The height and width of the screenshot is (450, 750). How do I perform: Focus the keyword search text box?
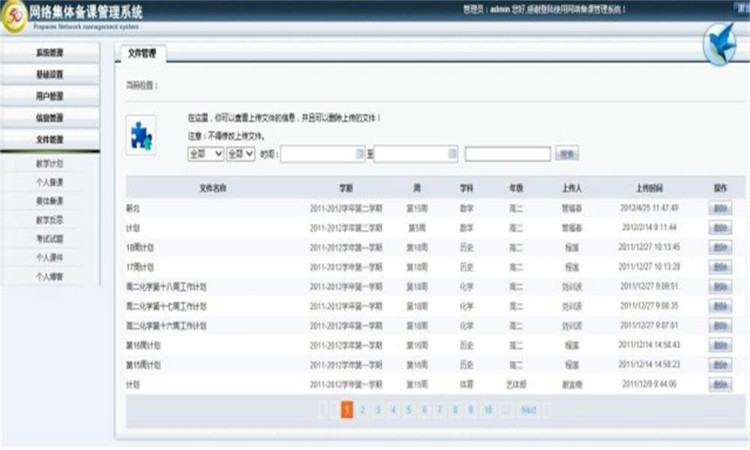click(x=507, y=154)
